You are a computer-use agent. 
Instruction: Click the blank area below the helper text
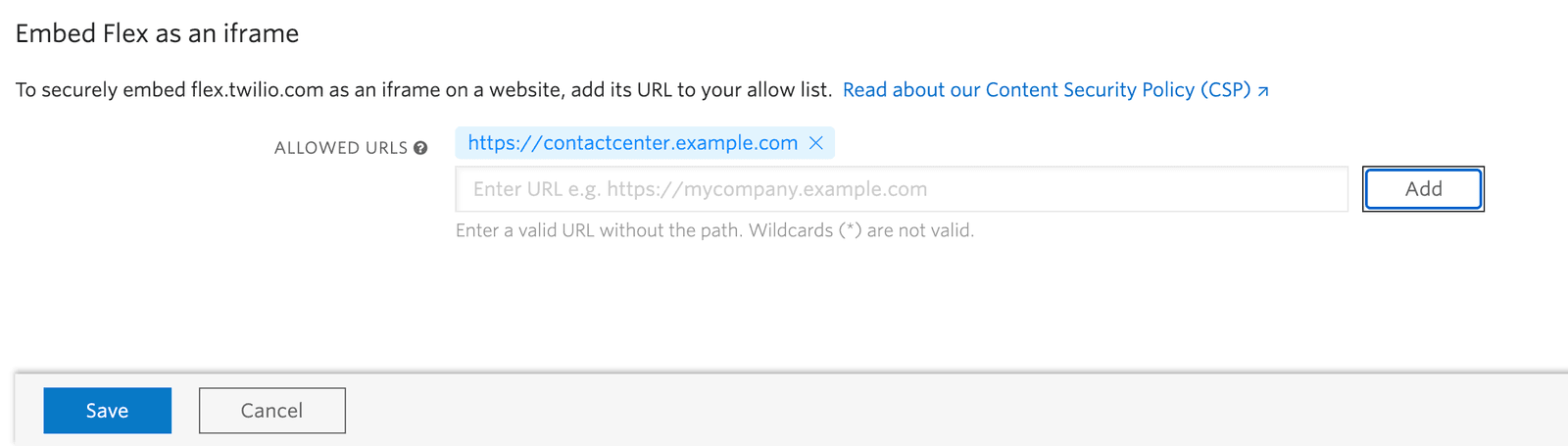pos(784,304)
